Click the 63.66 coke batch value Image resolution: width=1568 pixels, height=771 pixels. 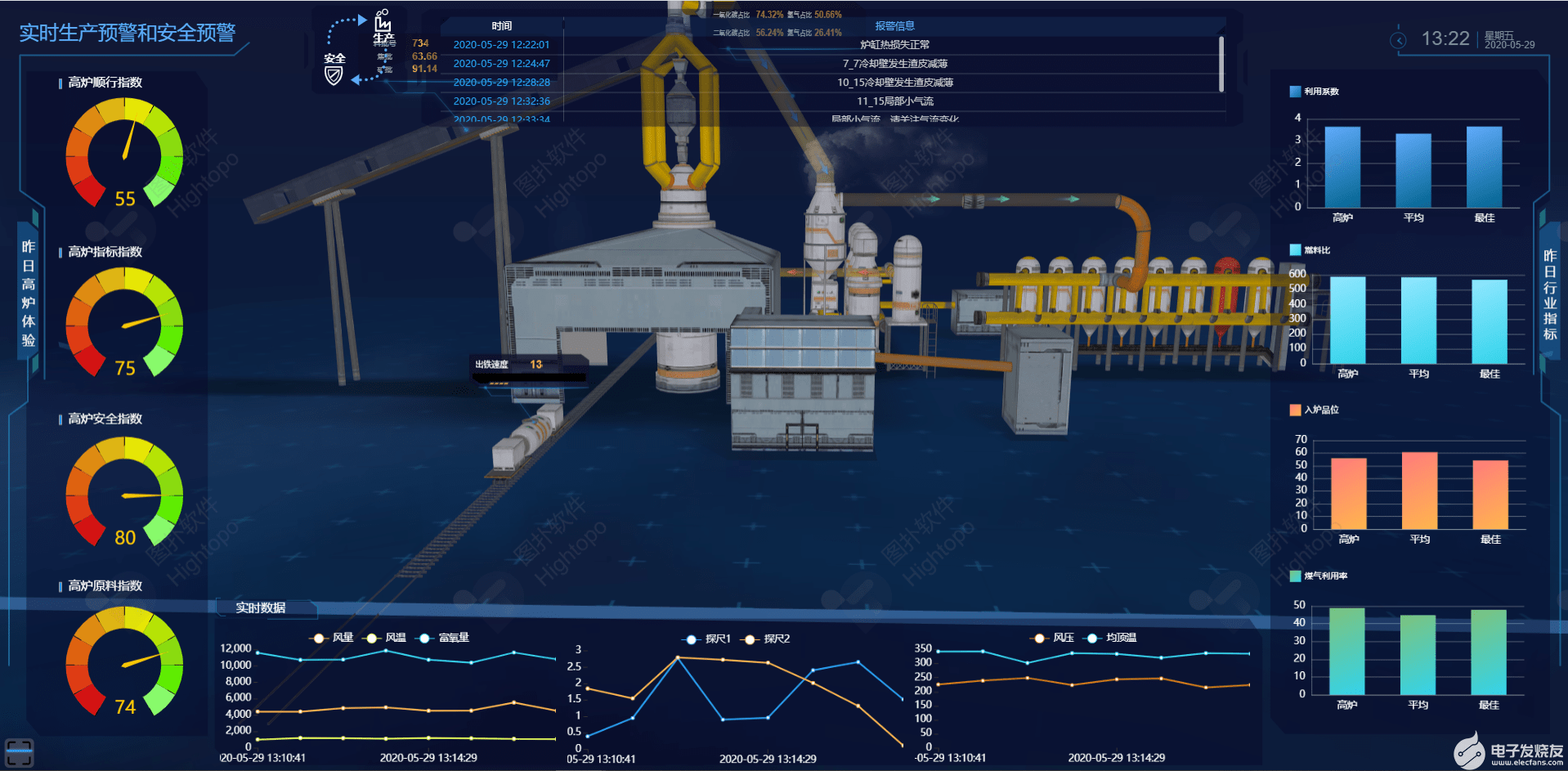(424, 56)
